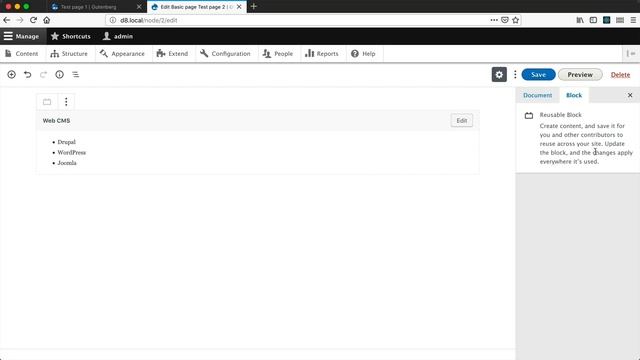Save page to Pocket icon
This screenshot has width=640, height=360.
505,20
